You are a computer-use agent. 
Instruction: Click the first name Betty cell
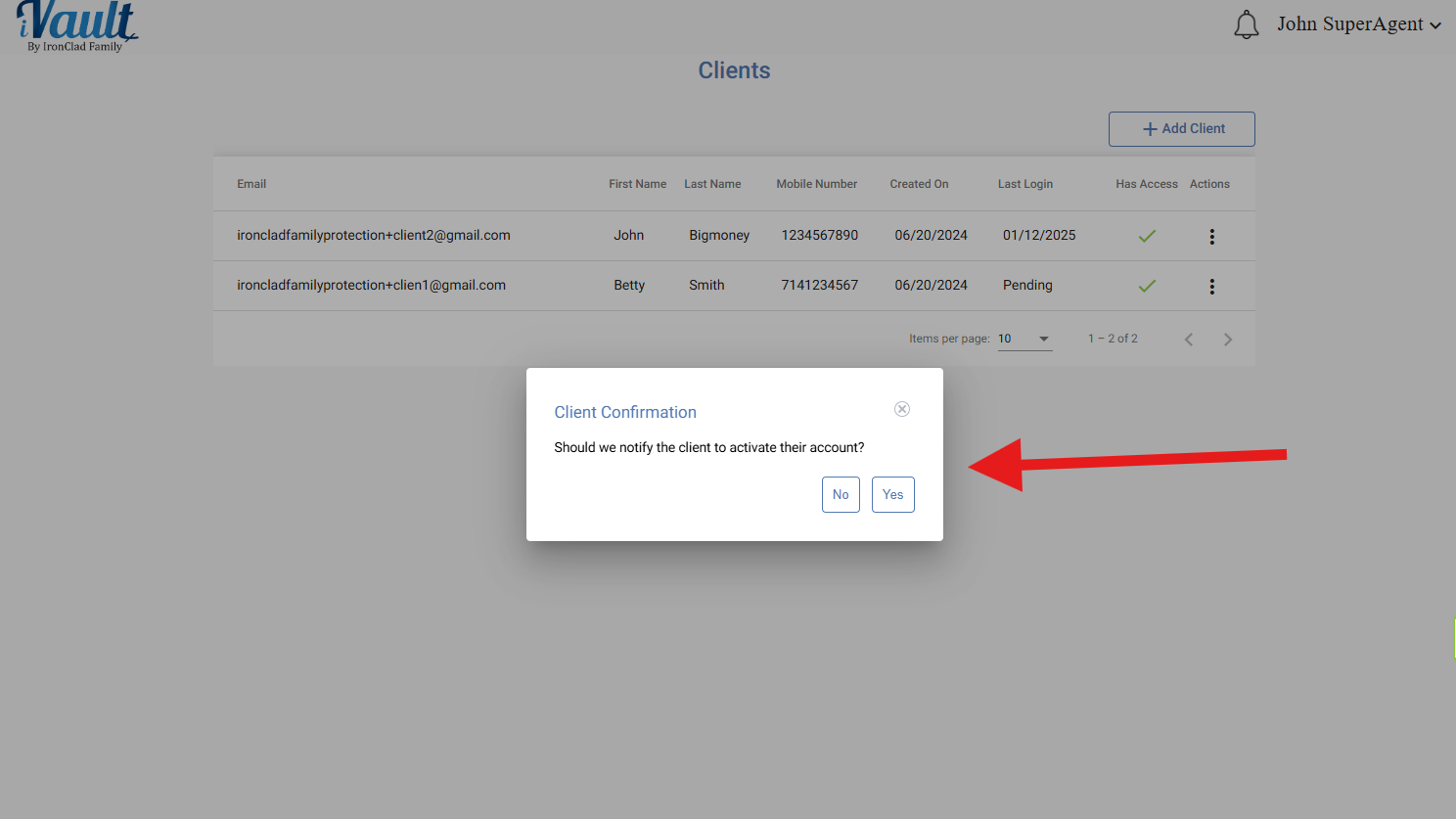click(x=629, y=285)
